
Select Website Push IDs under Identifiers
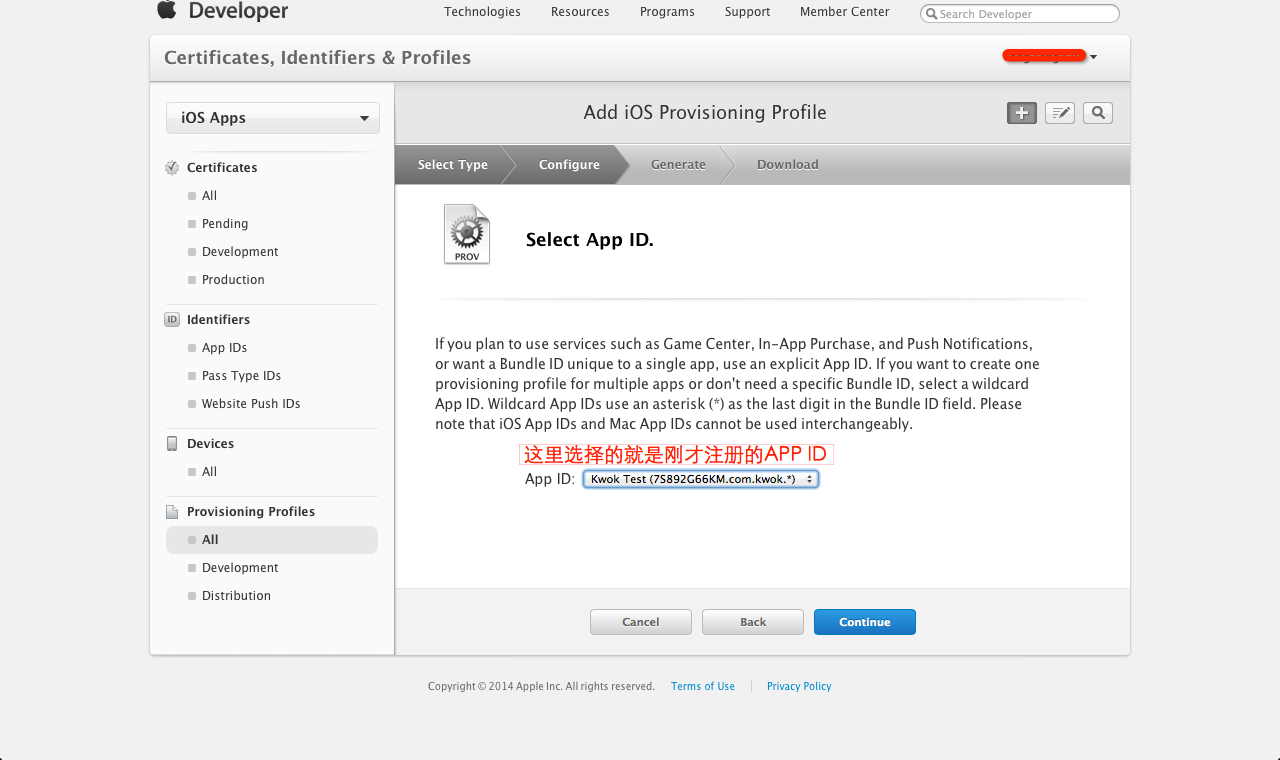tap(251, 404)
